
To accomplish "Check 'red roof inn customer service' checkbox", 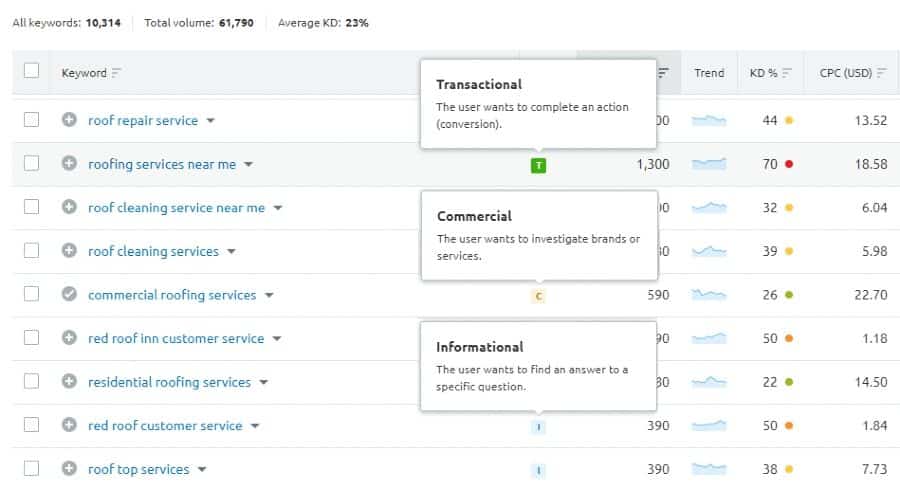I will tap(32, 337).
